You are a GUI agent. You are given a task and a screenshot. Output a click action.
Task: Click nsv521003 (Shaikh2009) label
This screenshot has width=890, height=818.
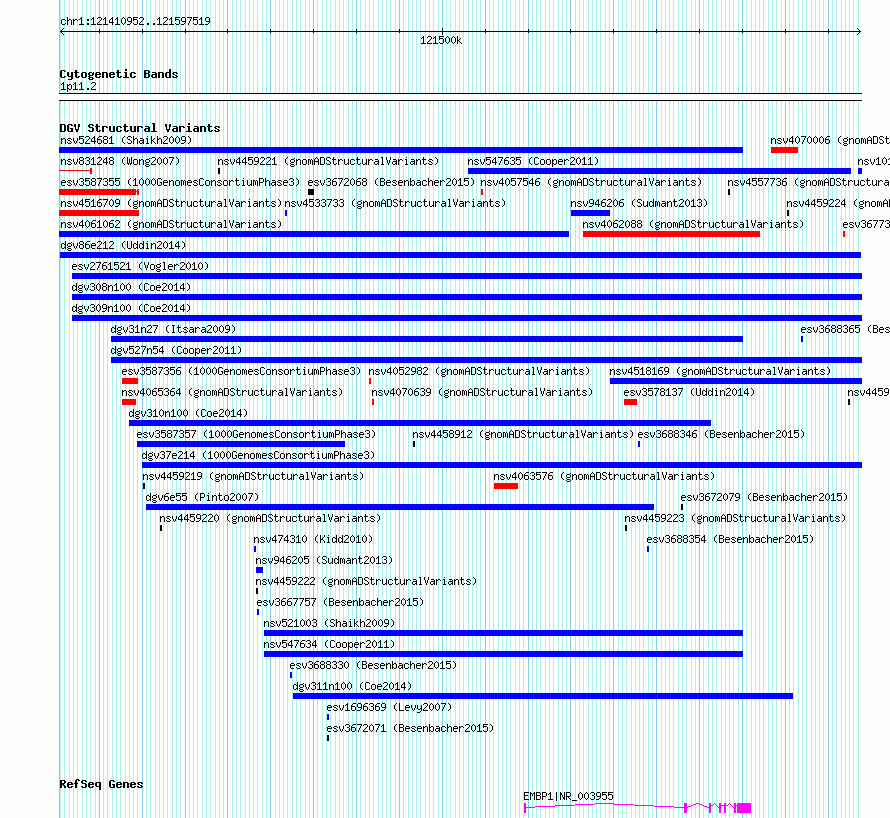click(329, 623)
